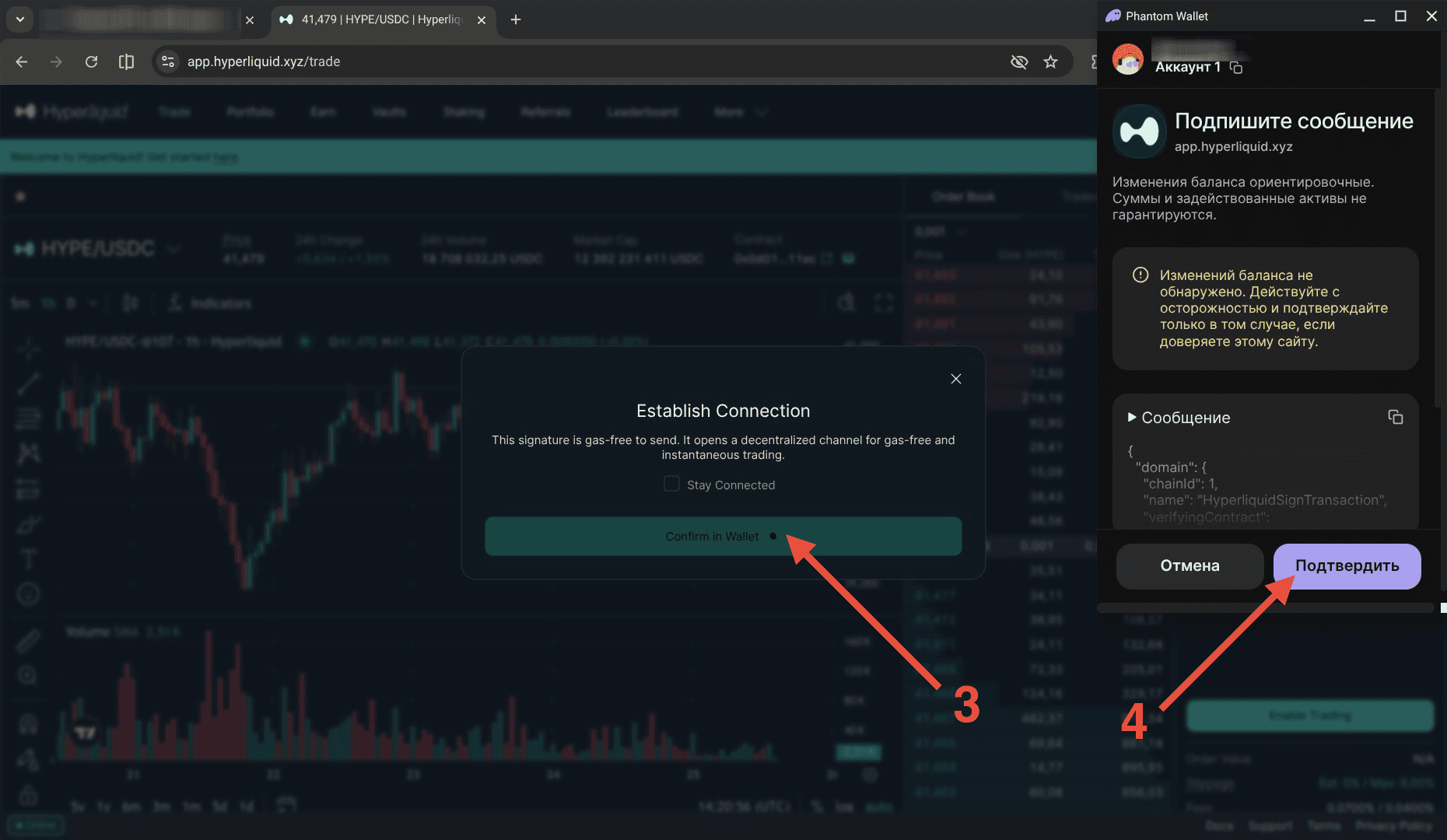Copy Аккаунт 1 address icon
1447x840 pixels.
[1236, 68]
